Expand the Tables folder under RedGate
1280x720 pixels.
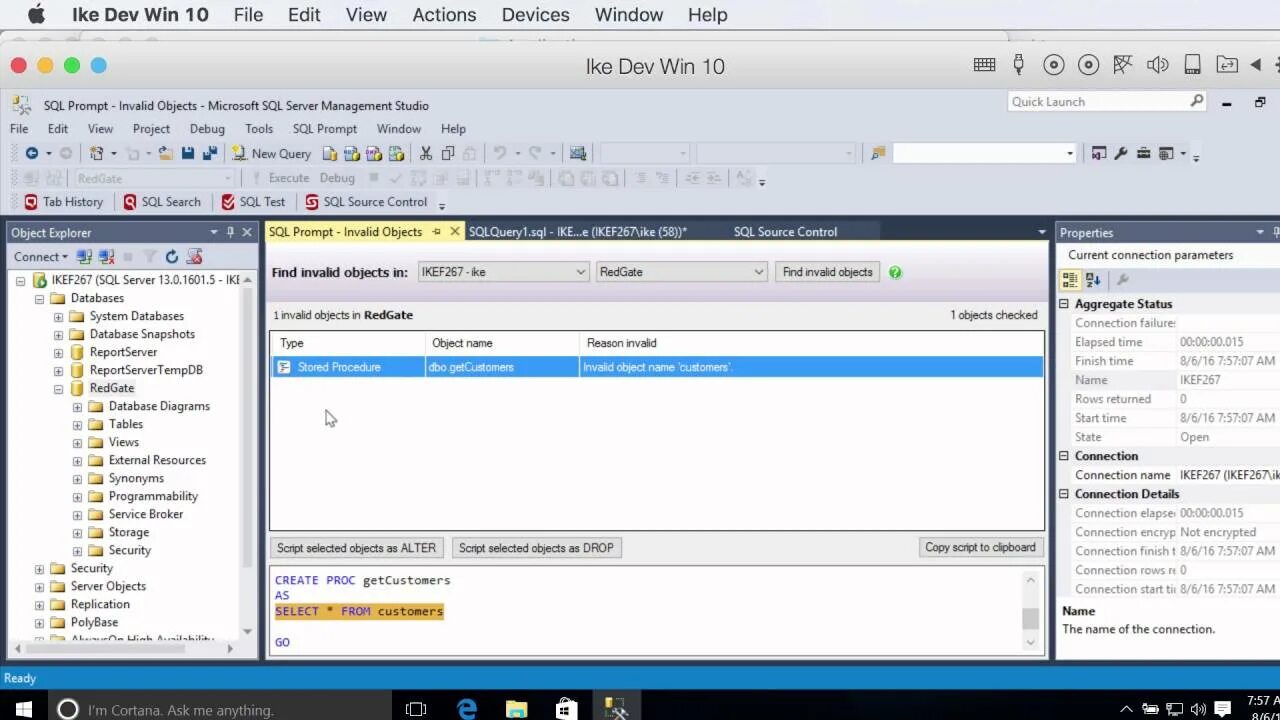pyautogui.click(x=77, y=424)
